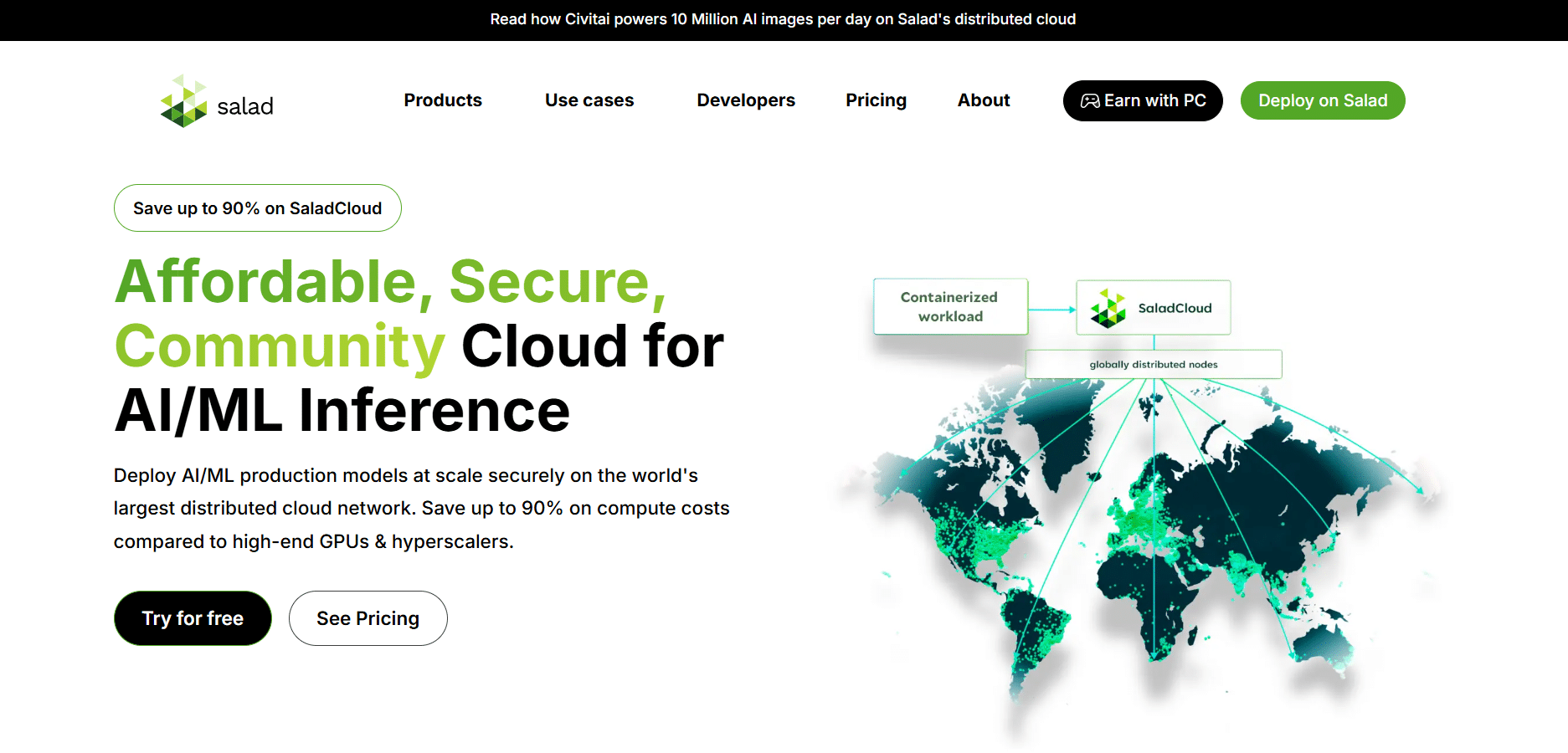Click the Salad logo icon
The image size is (1568, 753).
point(183,101)
